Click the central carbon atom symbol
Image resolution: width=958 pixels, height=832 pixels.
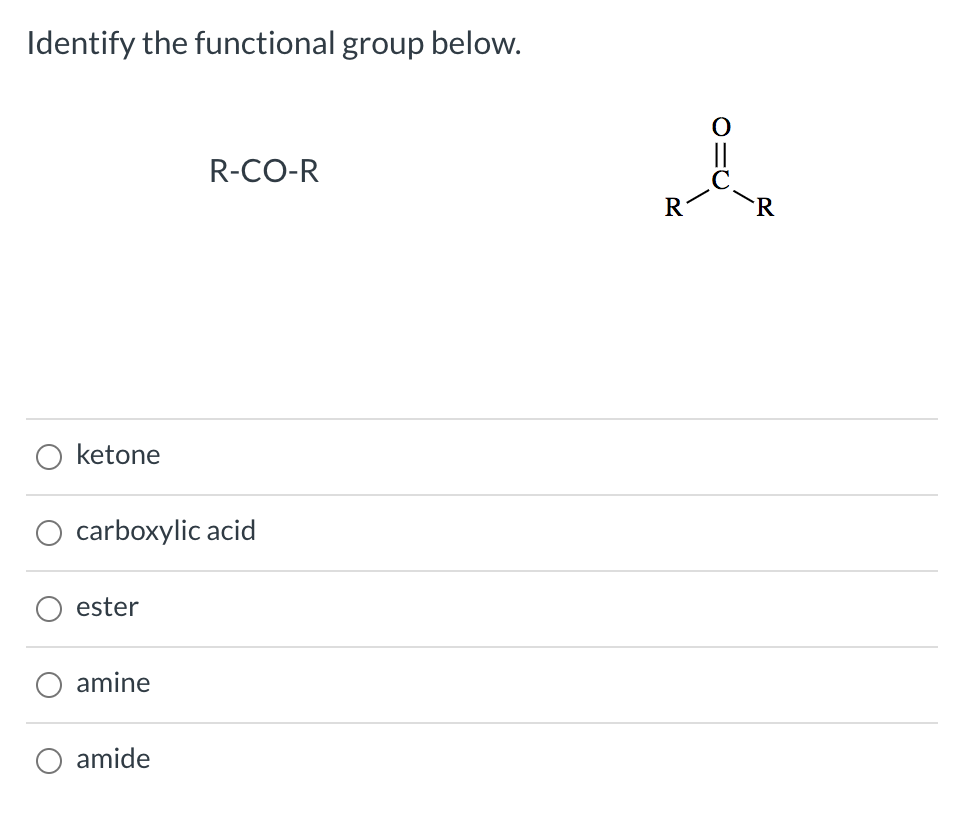(719, 181)
